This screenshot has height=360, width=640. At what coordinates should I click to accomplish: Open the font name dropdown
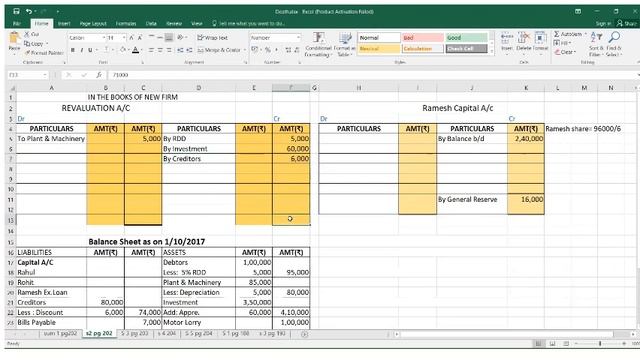coord(104,38)
